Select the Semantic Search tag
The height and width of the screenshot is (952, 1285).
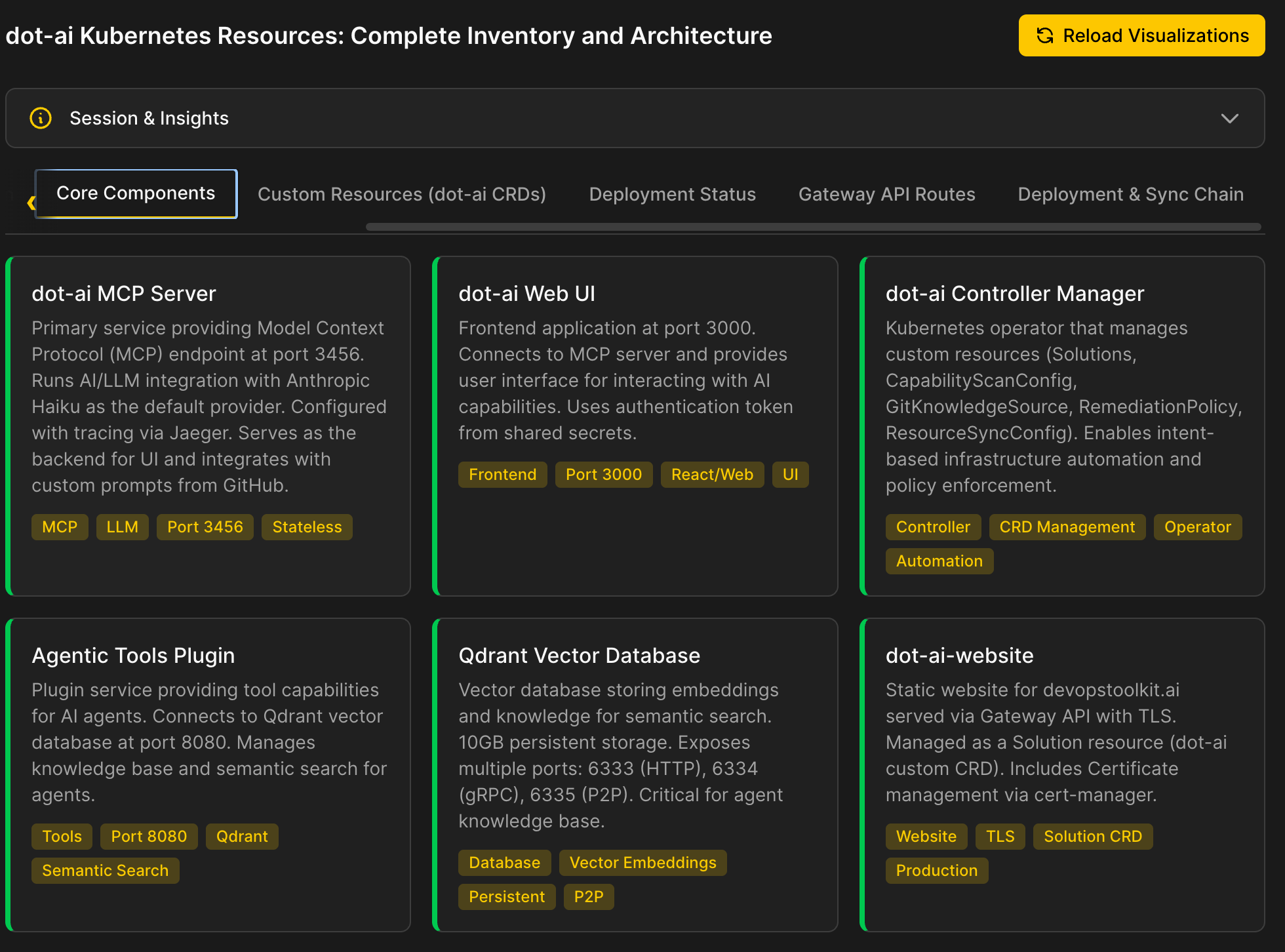pyautogui.click(x=105, y=871)
